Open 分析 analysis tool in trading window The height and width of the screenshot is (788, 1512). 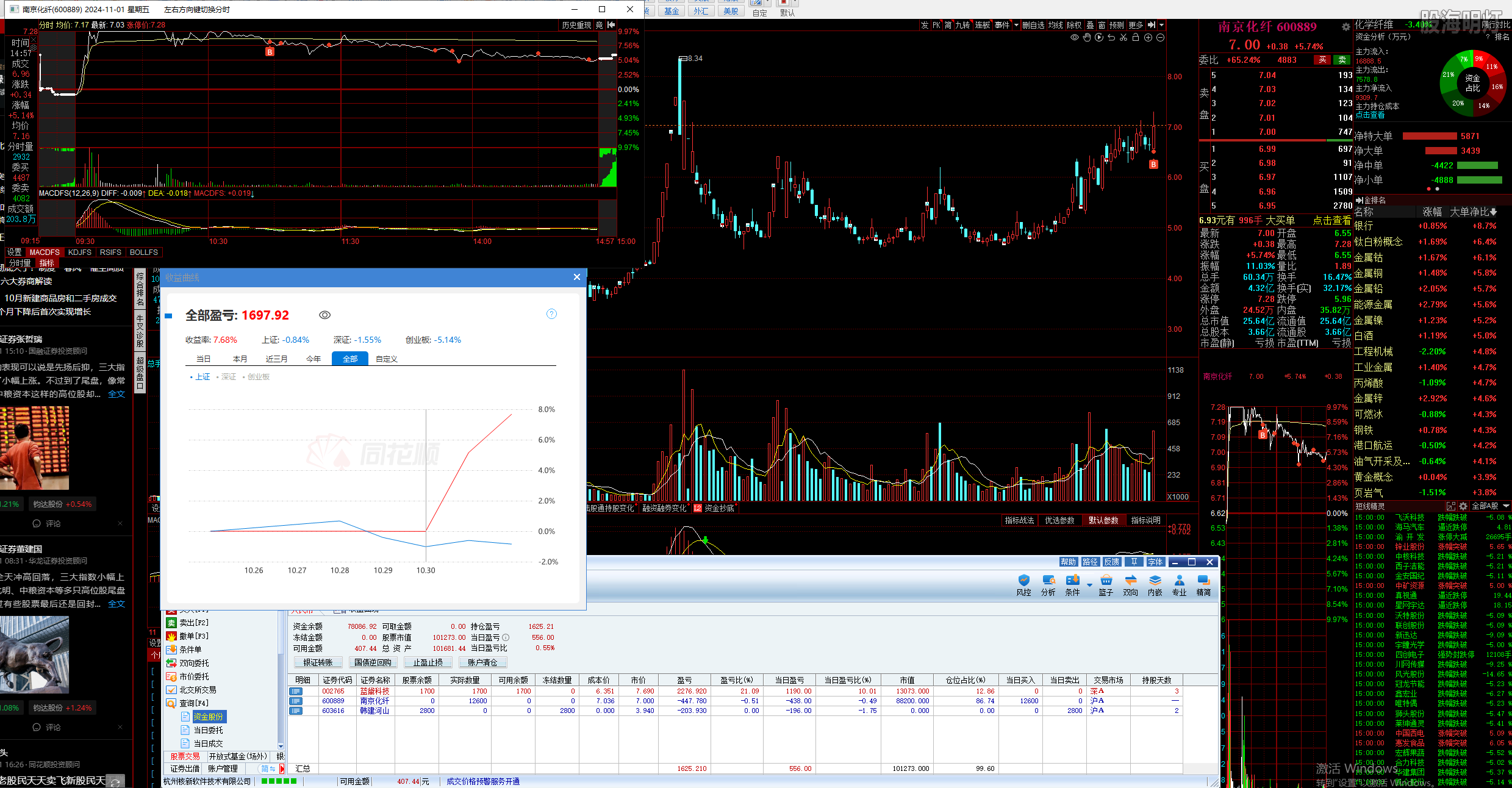(x=1048, y=585)
